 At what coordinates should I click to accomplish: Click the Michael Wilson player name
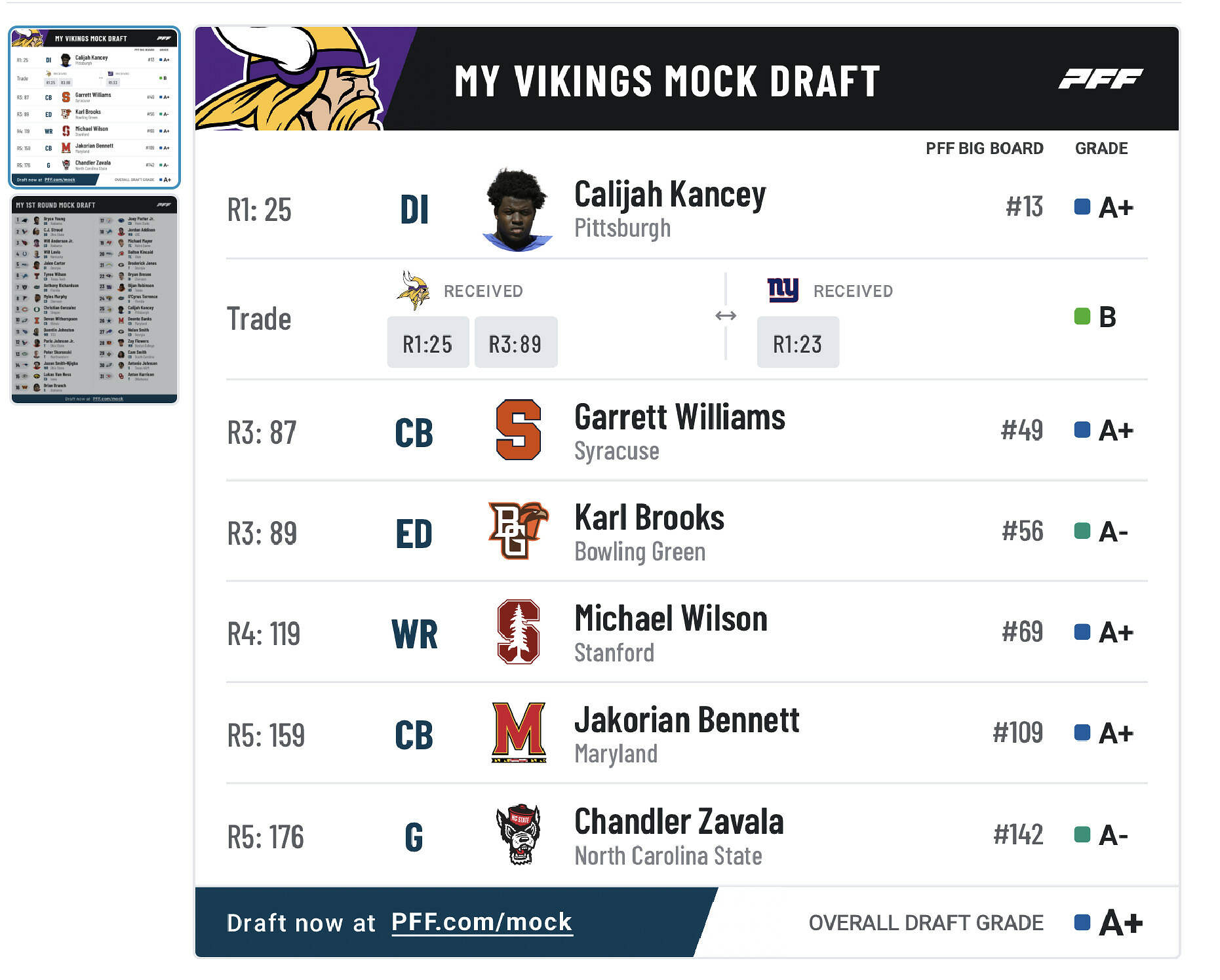point(671,619)
